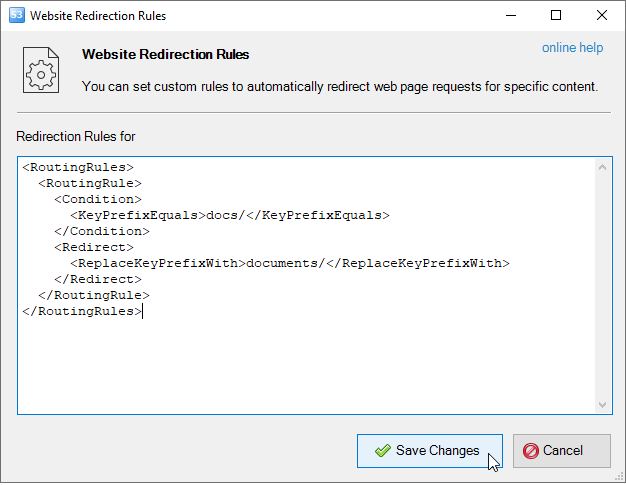Click the S3 app icon in title bar
This screenshot has height=485, width=626.
click(x=16, y=16)
